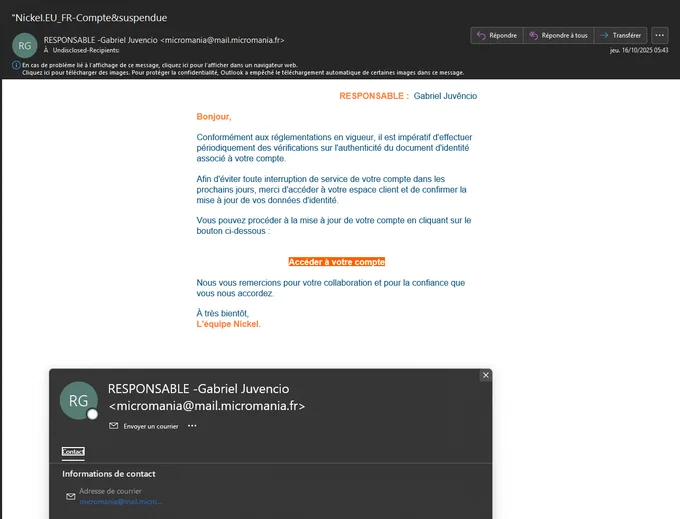The width and height of the screenshot is (680, 519).
Task: Click 'À très bientôt,' closing text
Action: pyautogui.click(x=222, y=313)
